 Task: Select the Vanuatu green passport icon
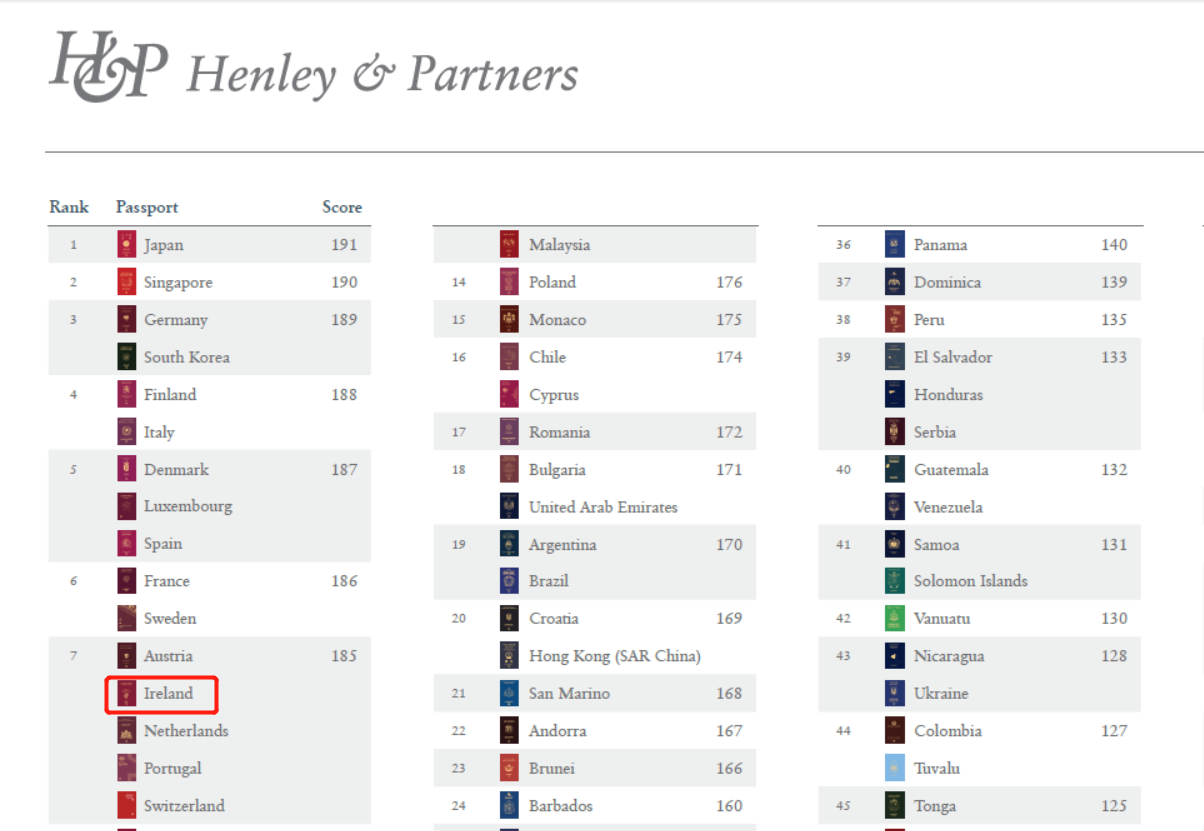pyautogui.click(x=895, y=618)
